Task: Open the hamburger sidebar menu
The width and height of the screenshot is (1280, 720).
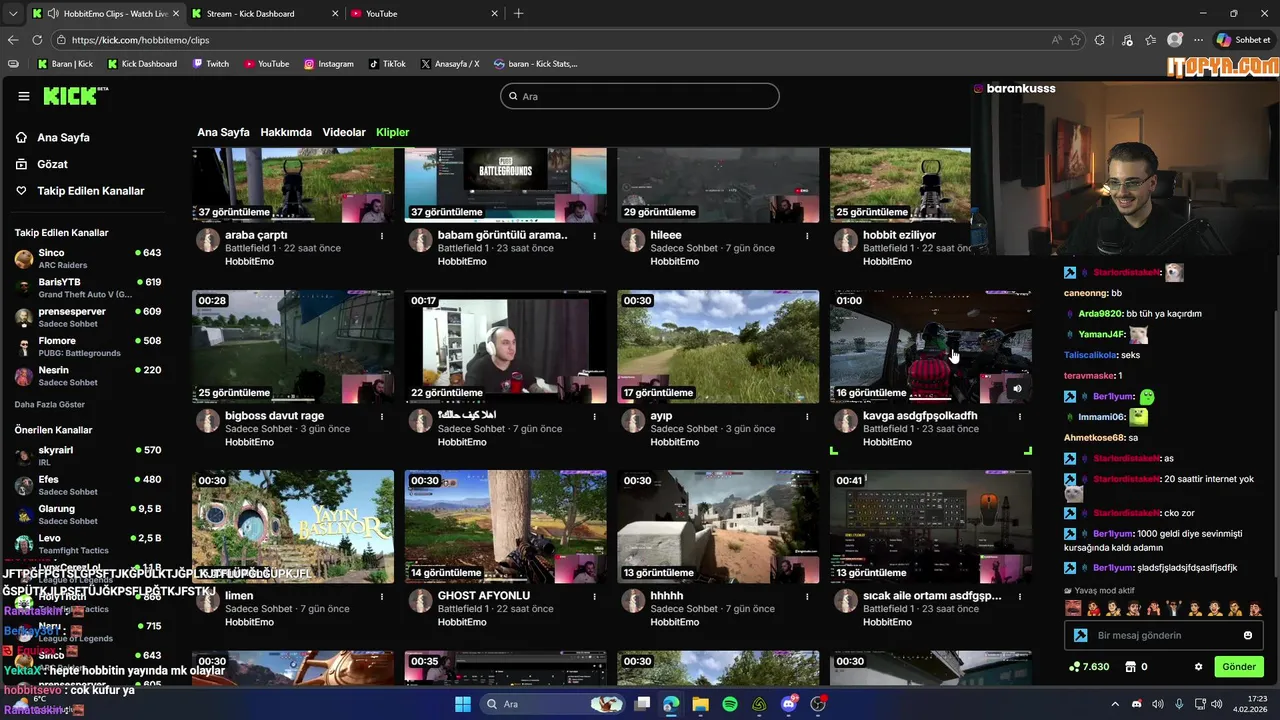Action: (24, 96)
